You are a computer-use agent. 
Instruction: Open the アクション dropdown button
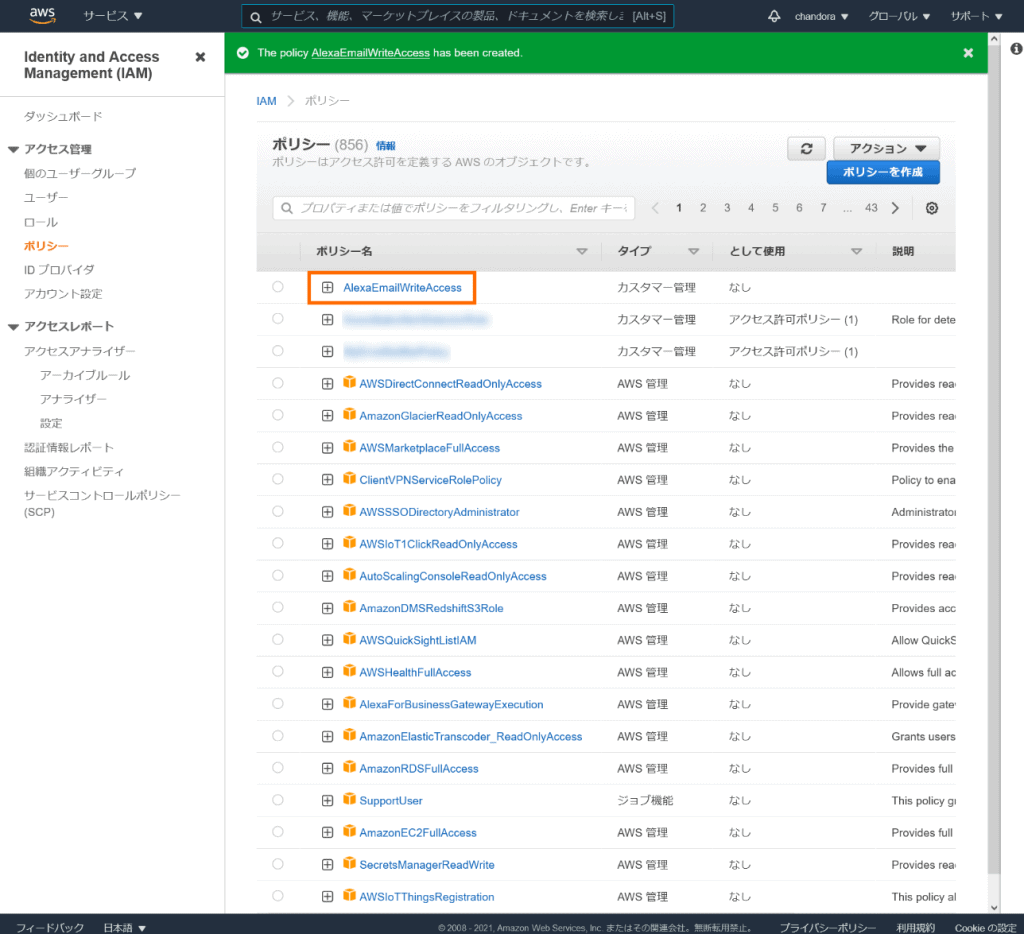(x=886, y=149)
